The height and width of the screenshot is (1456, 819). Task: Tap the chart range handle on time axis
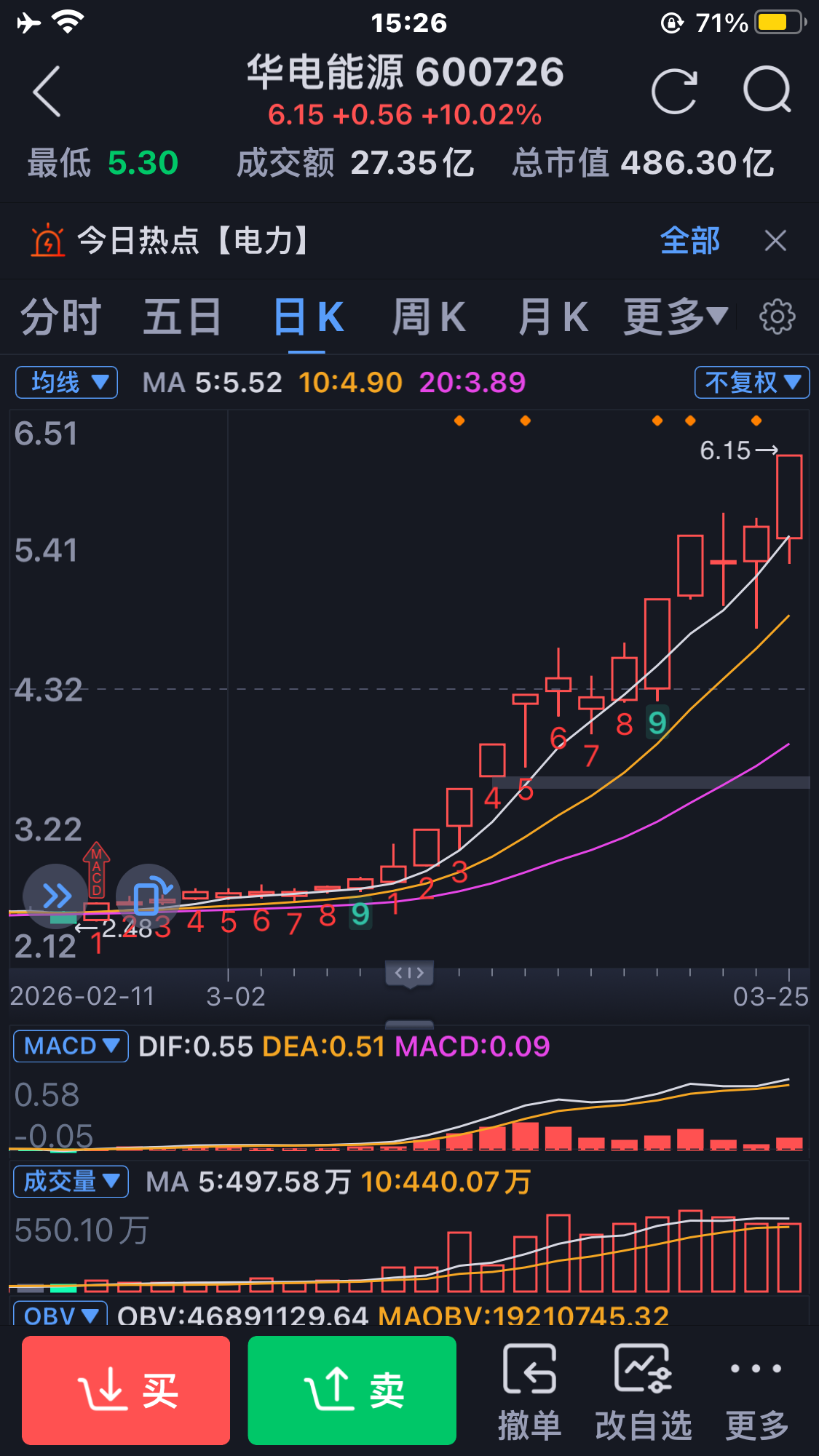(410, 974)
